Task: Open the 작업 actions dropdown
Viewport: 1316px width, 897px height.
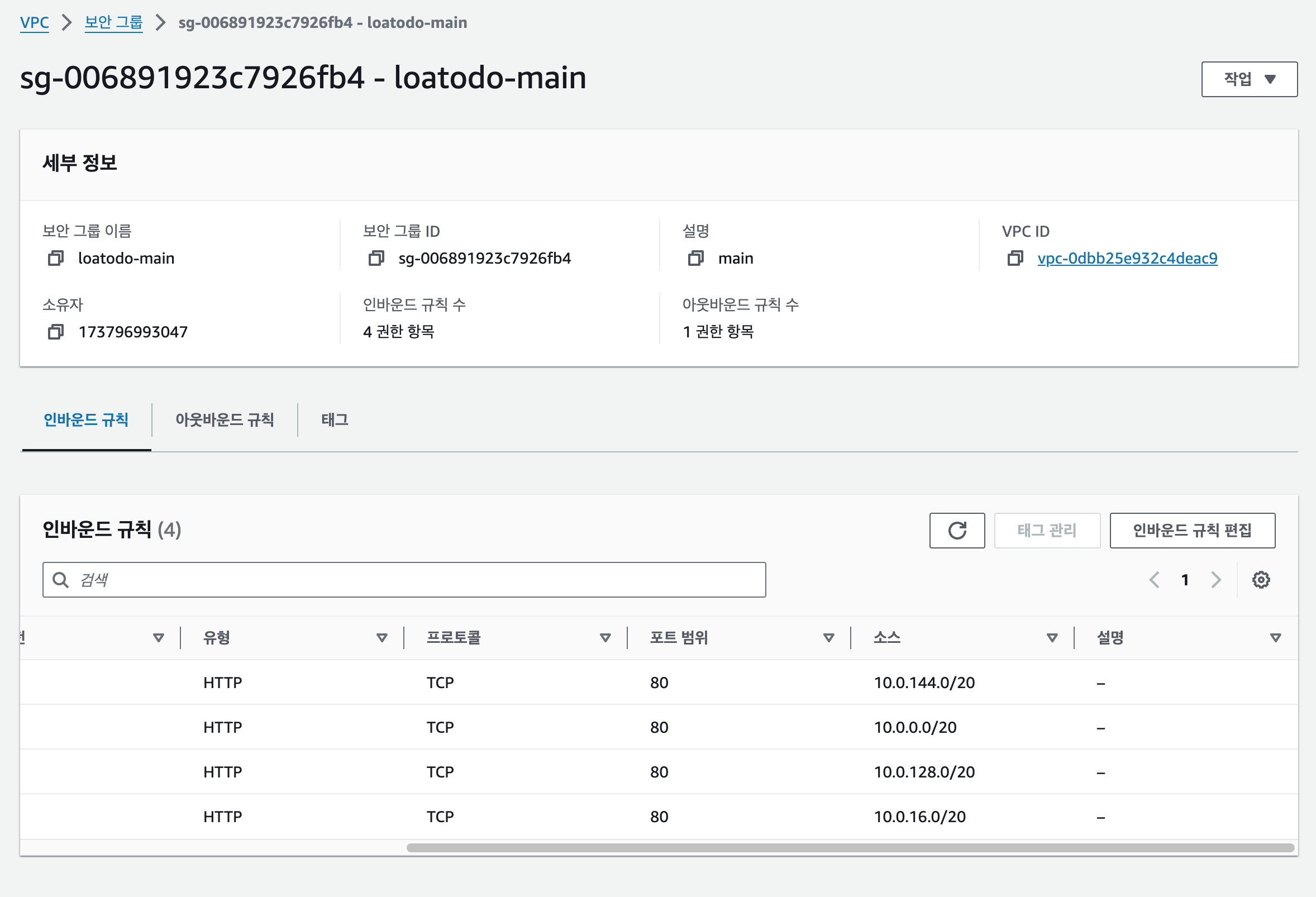Action: coord(1248,79)
